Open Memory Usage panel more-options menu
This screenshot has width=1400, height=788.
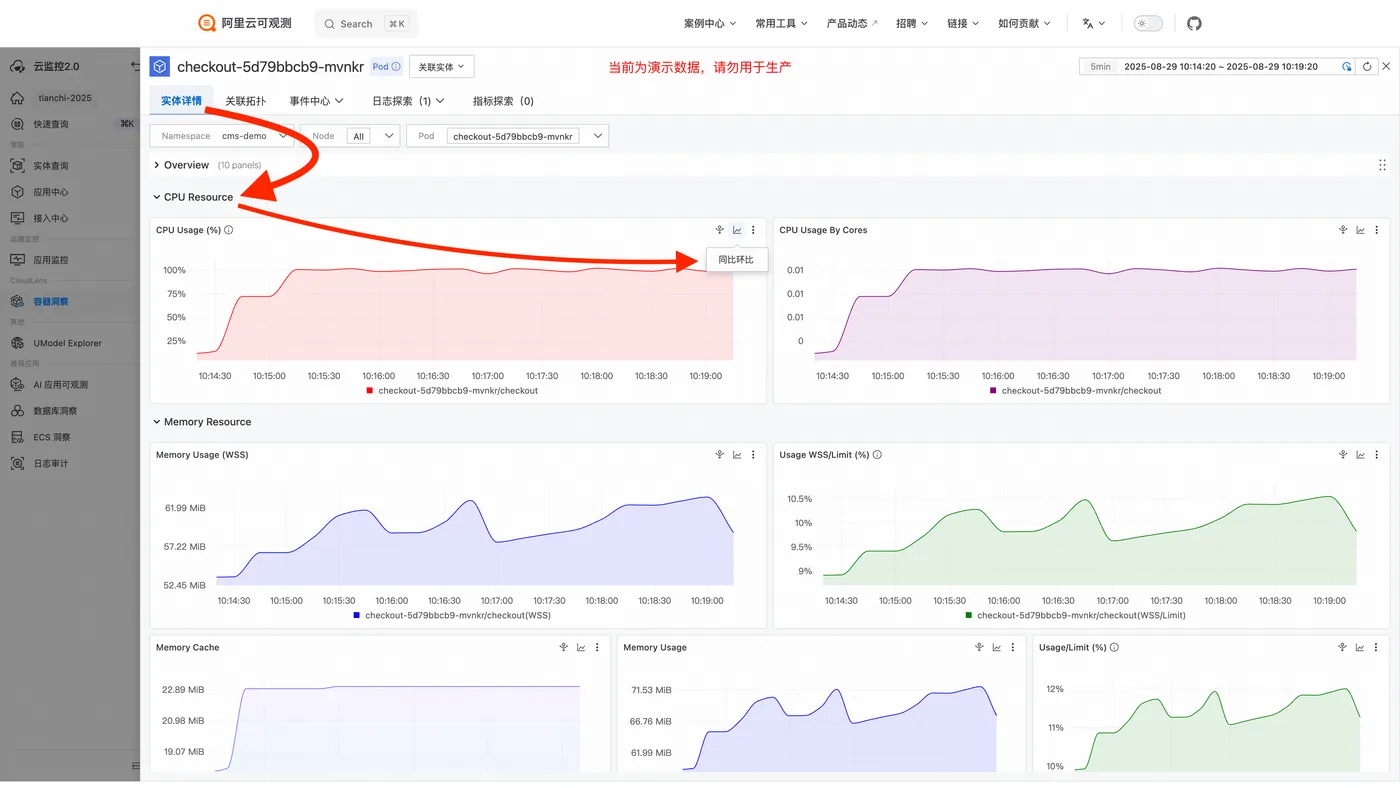click(1013, 647)
